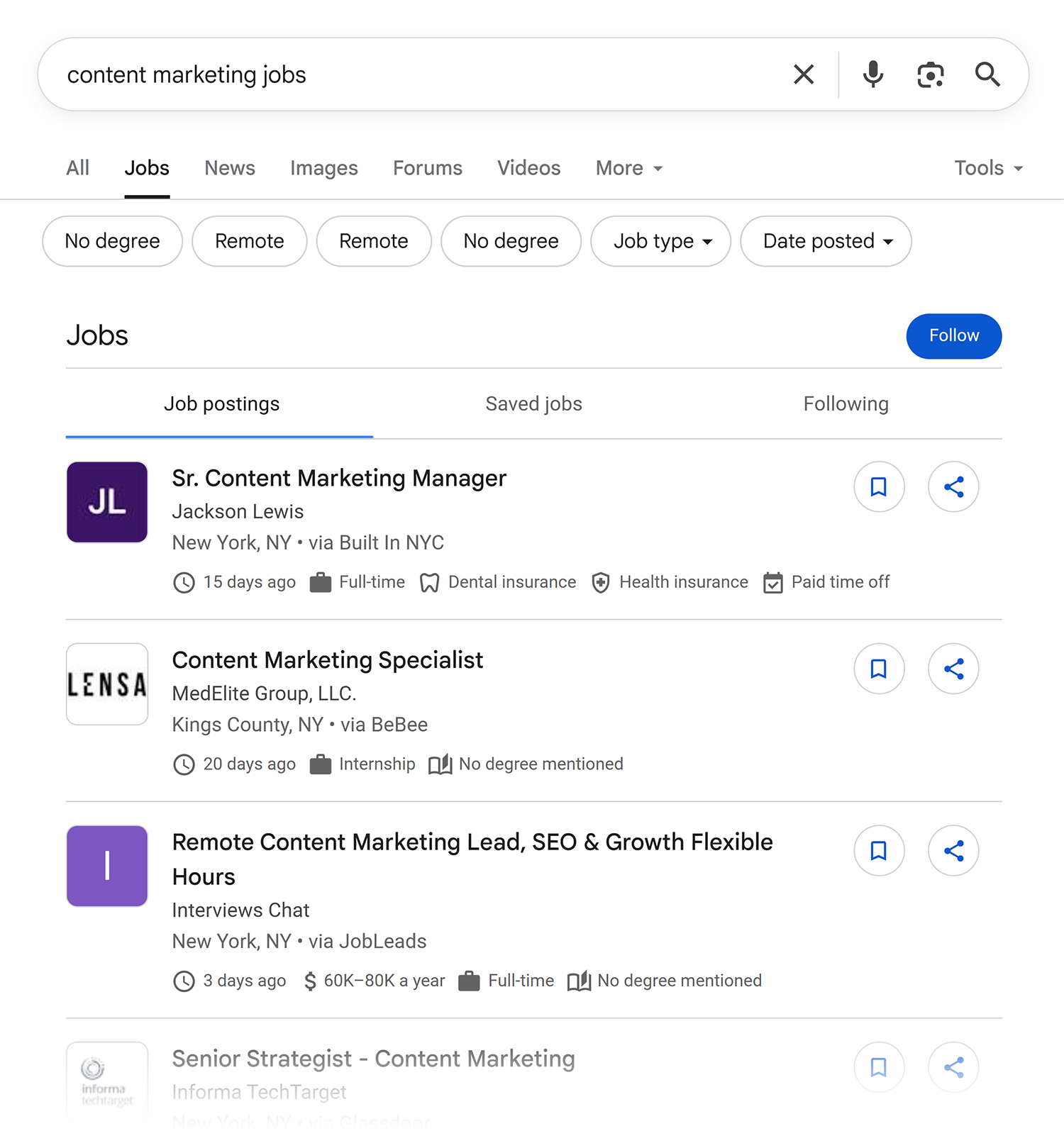1064x1148 pixels.
Task: Open Remote Content Marketing Lead listing title
Action: point(472,859)
